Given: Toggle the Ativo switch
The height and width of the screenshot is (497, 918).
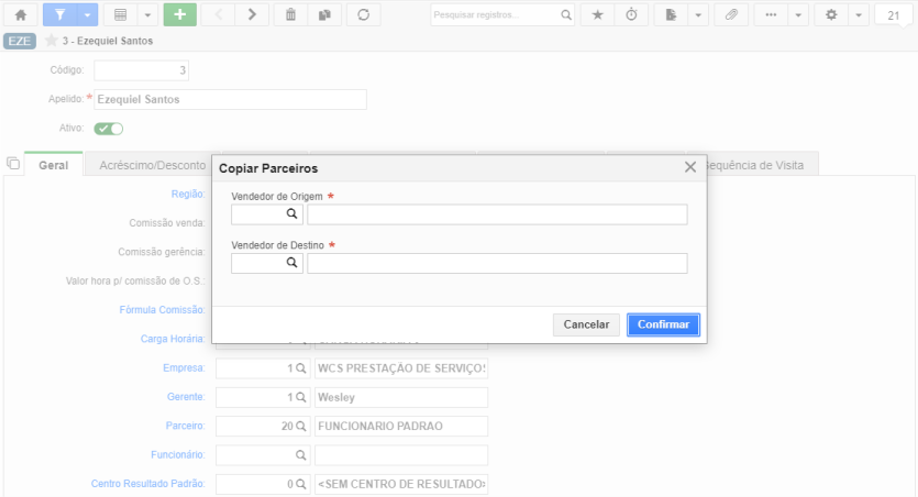Looking at the screenshot, I should pyautogui.click(x=108, y=128).
